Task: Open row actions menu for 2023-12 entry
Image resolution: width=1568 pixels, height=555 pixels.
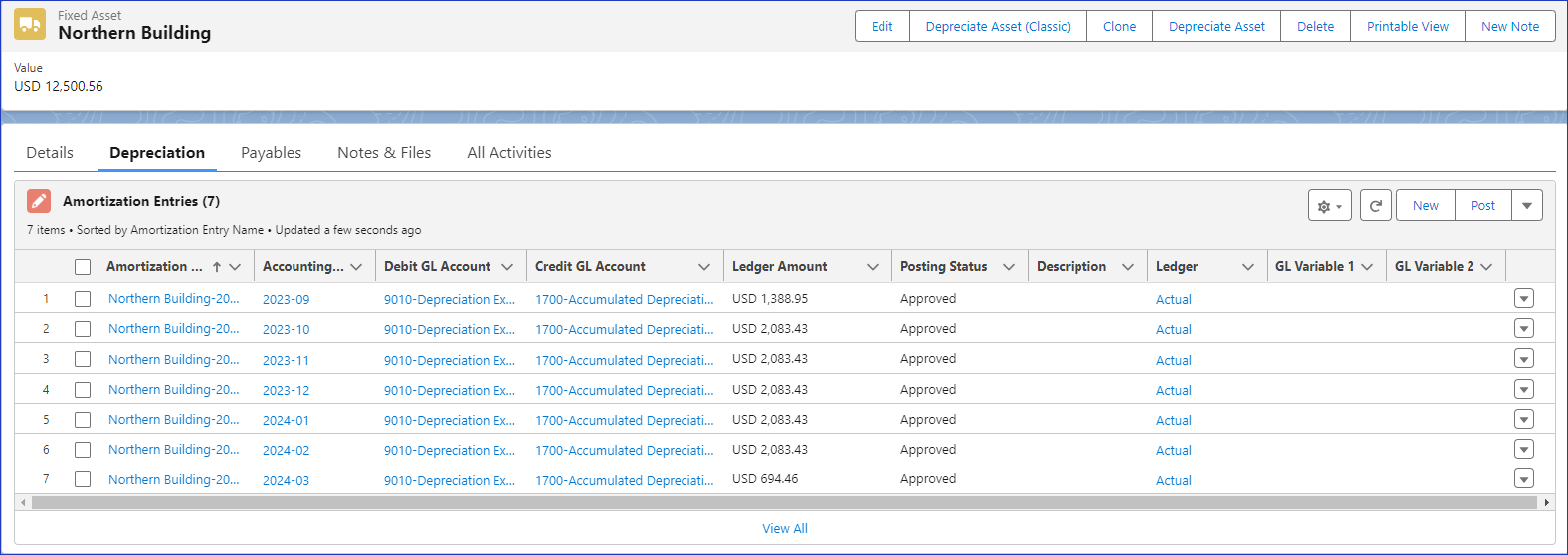Action: 1523,389
